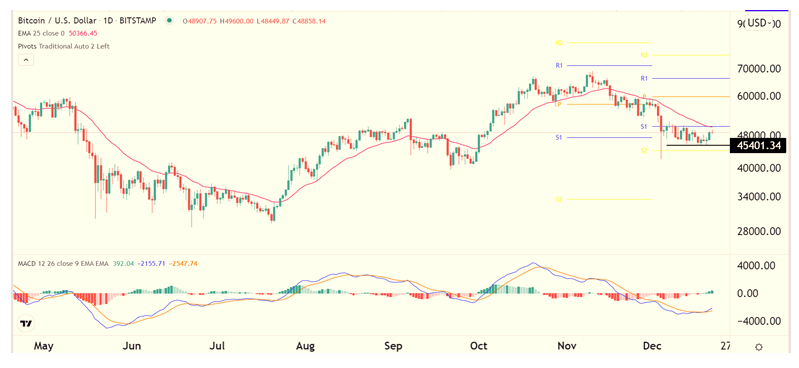Image resolution: width=799 pixels, height=368 pixels.
Task: Click the Jul label on time axis
Action: click(218, 347)
